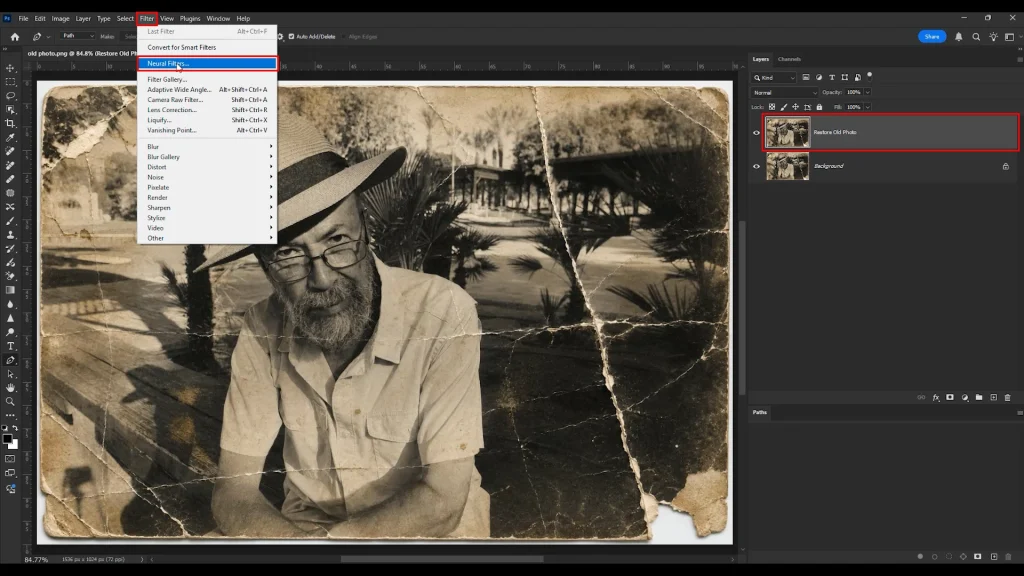The image size is (1024, 576).
Task: Toggle filter for smart objects
Action: coord(857,77)
